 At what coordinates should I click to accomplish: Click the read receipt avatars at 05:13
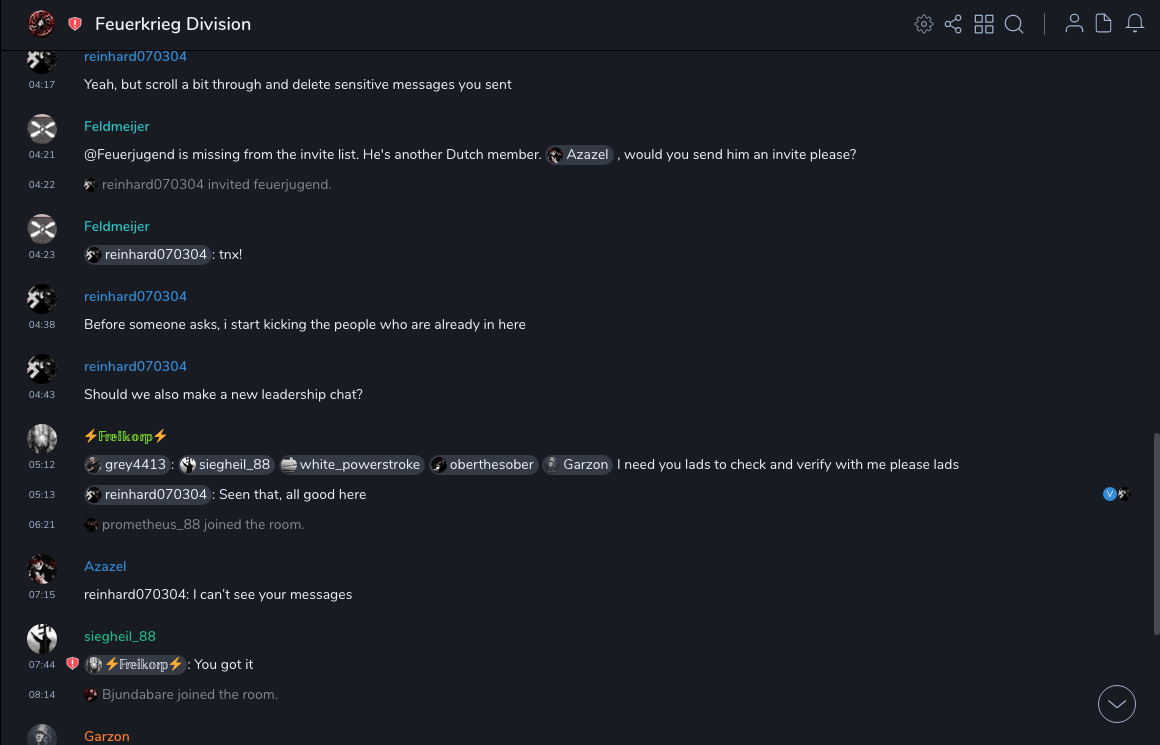pos(1116,494)
